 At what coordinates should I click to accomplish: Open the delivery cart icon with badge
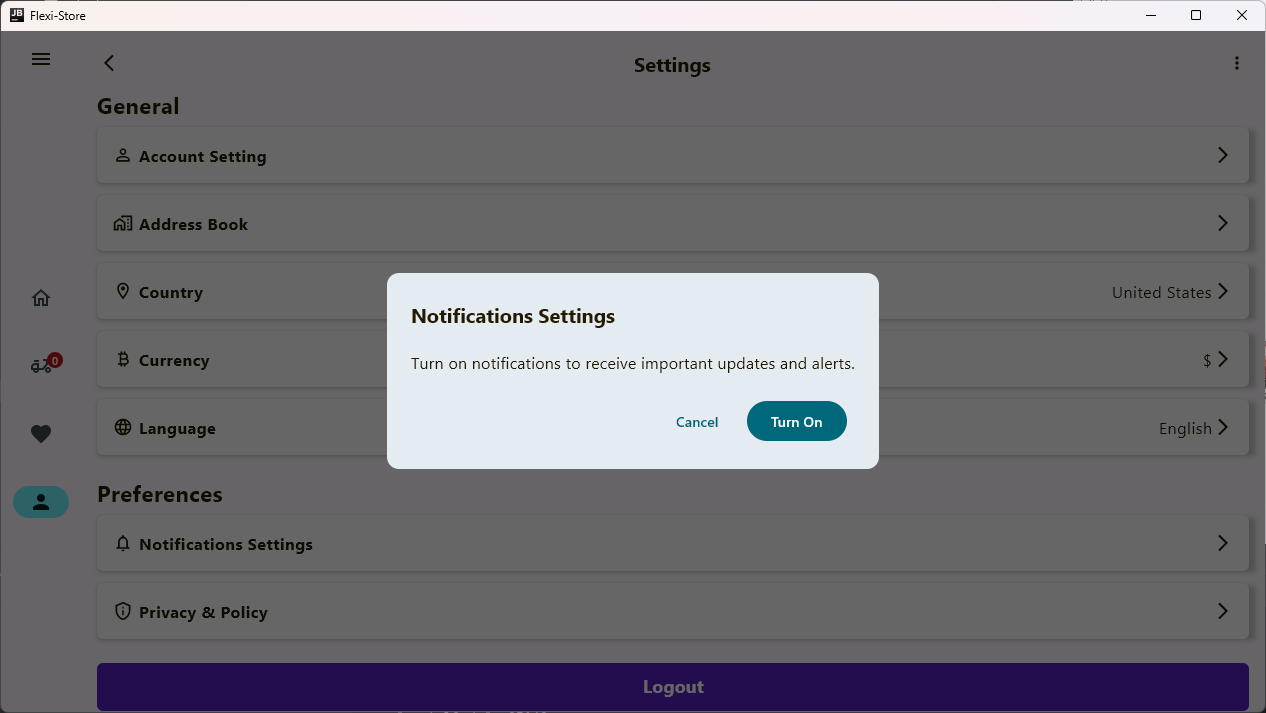42,365
